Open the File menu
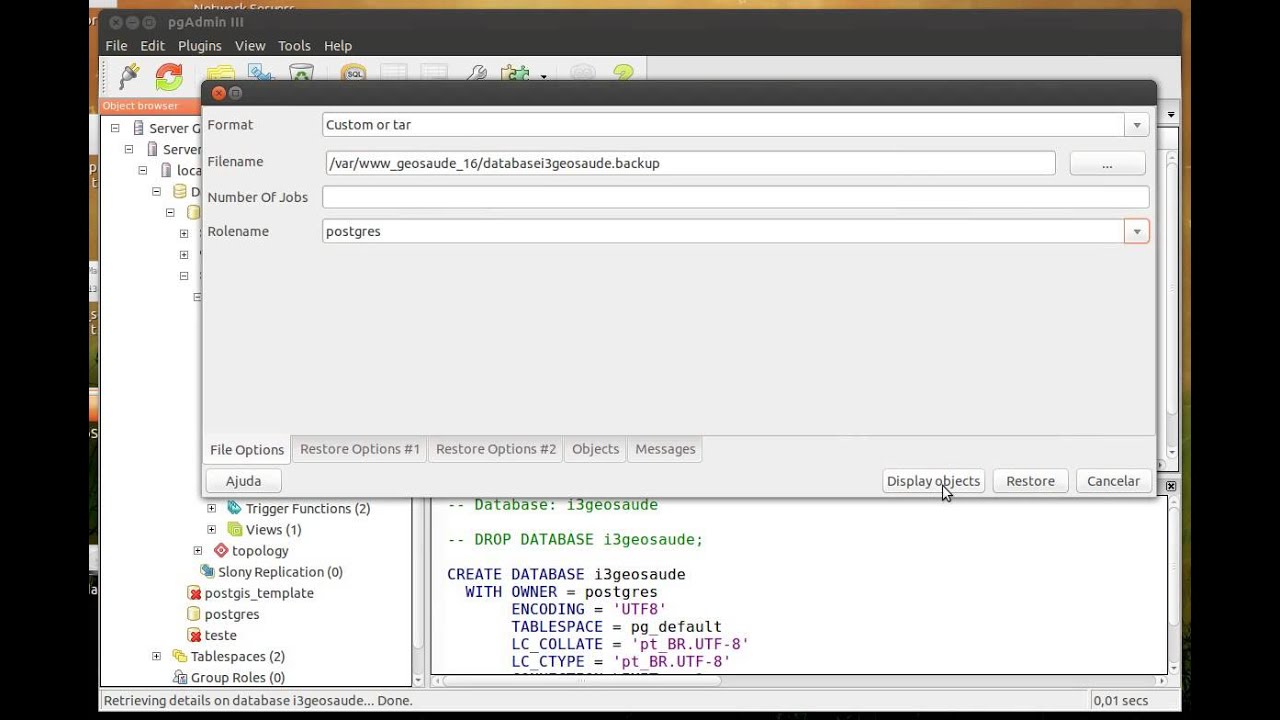Screen dimensions: 1280x720 117,46
